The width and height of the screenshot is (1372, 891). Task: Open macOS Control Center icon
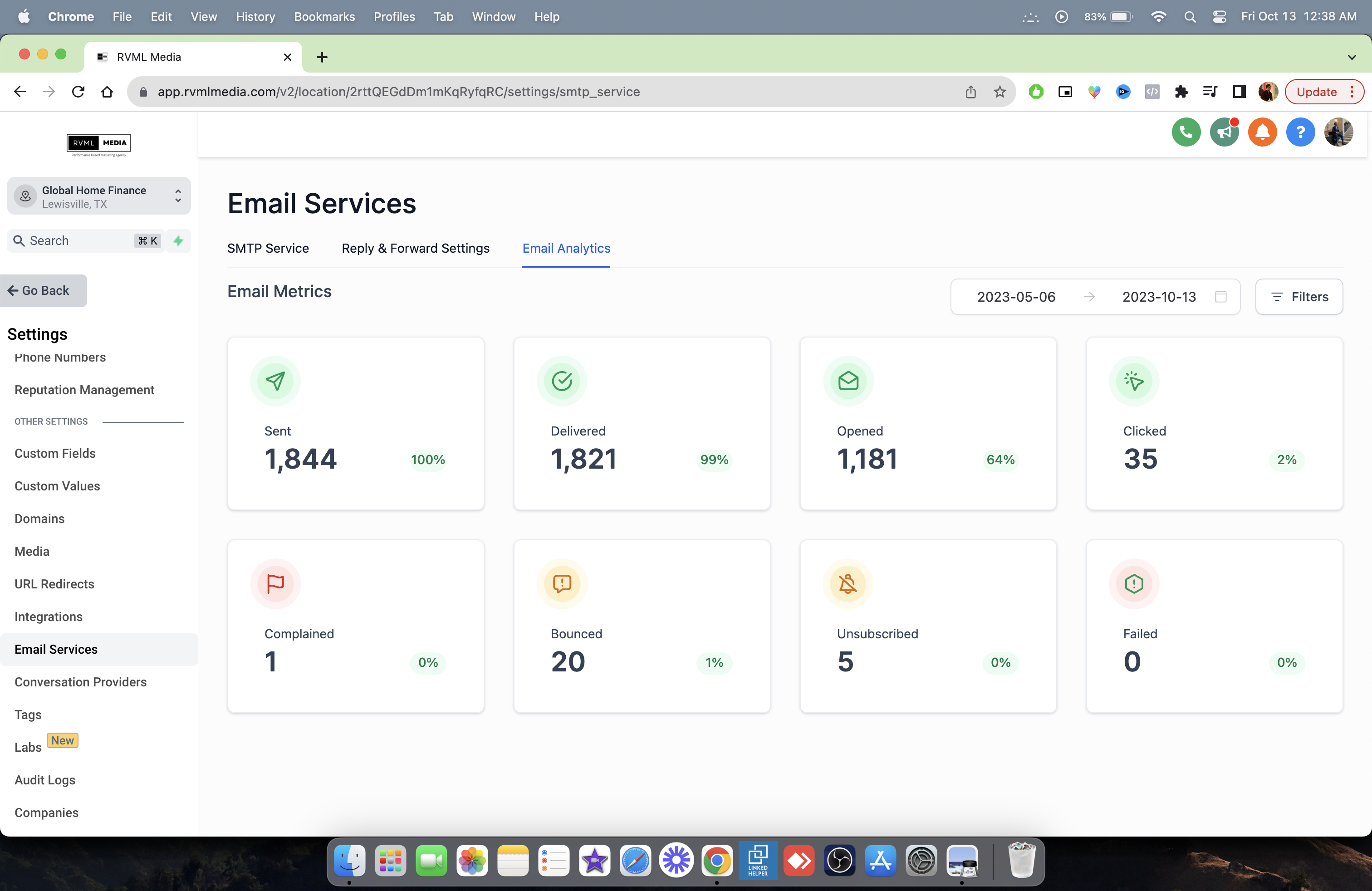pyautogui.click(x=1219, y=17)
